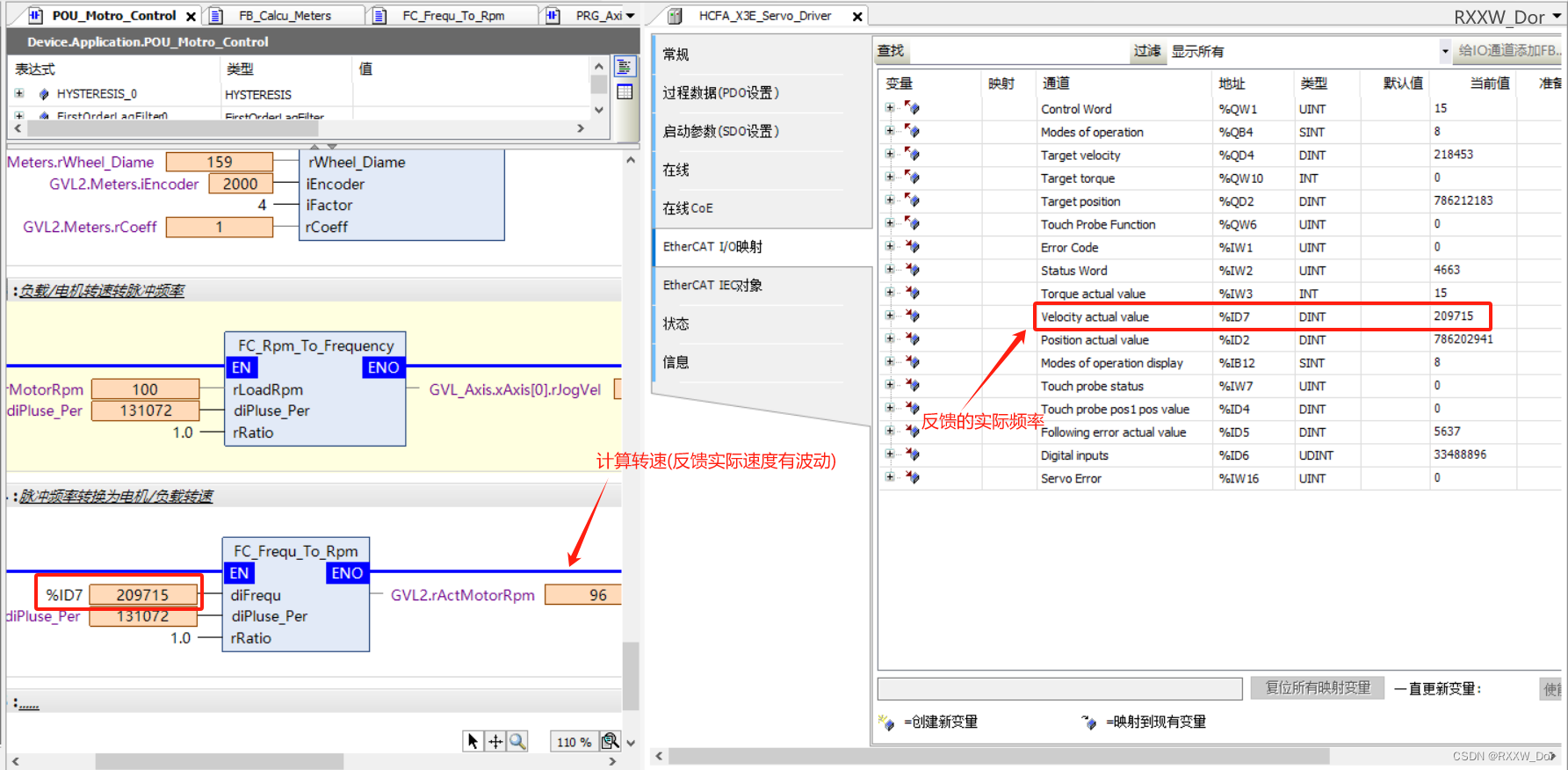Expand the Velocity actual value row
This screenshot has height=770, width=1568.
890,316
